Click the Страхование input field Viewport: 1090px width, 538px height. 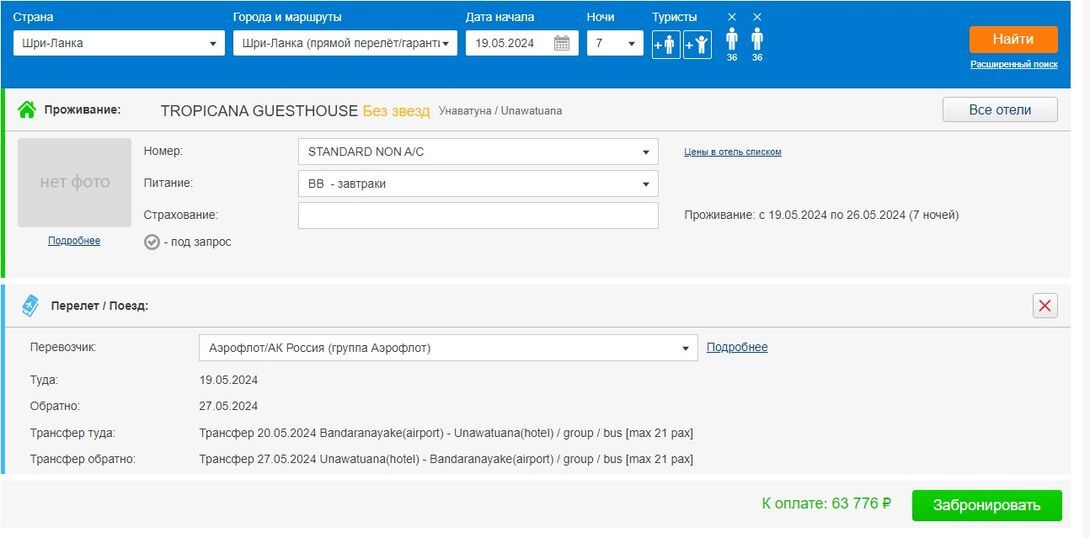click(x=478, y=215)
